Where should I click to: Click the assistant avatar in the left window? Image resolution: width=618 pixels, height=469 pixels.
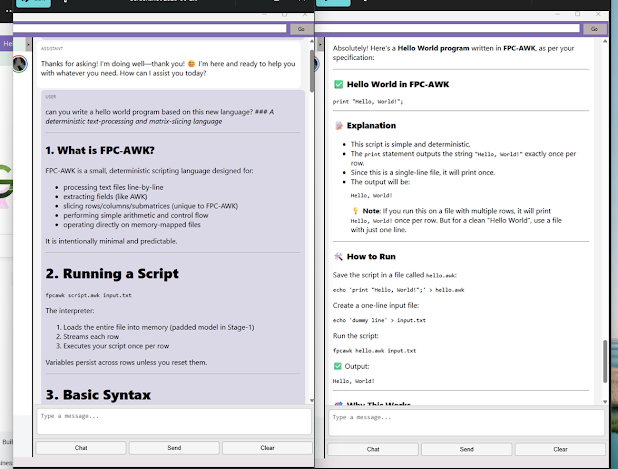tap(20, 64)
